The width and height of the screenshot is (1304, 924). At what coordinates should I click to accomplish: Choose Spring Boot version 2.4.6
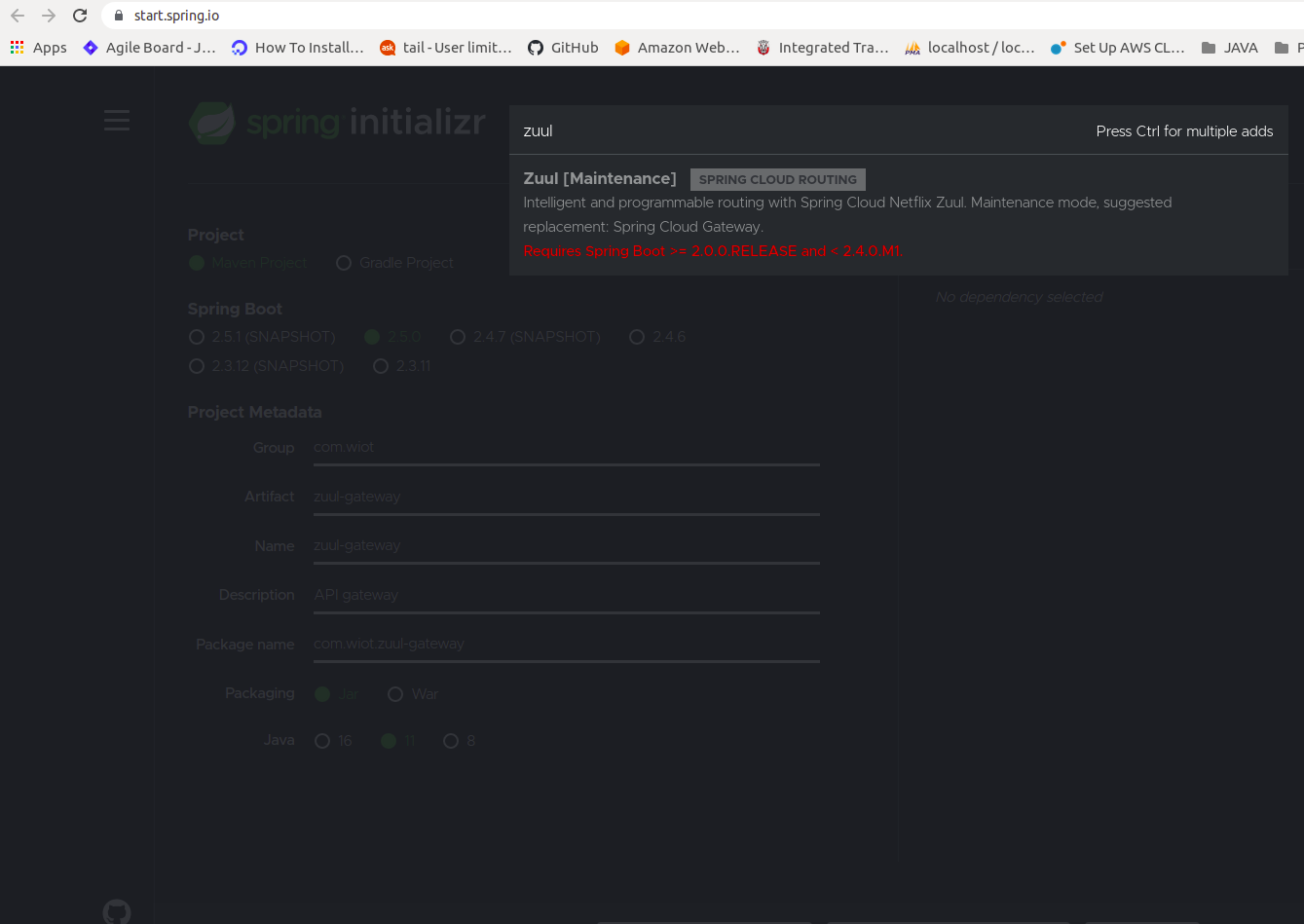(637, 337)
